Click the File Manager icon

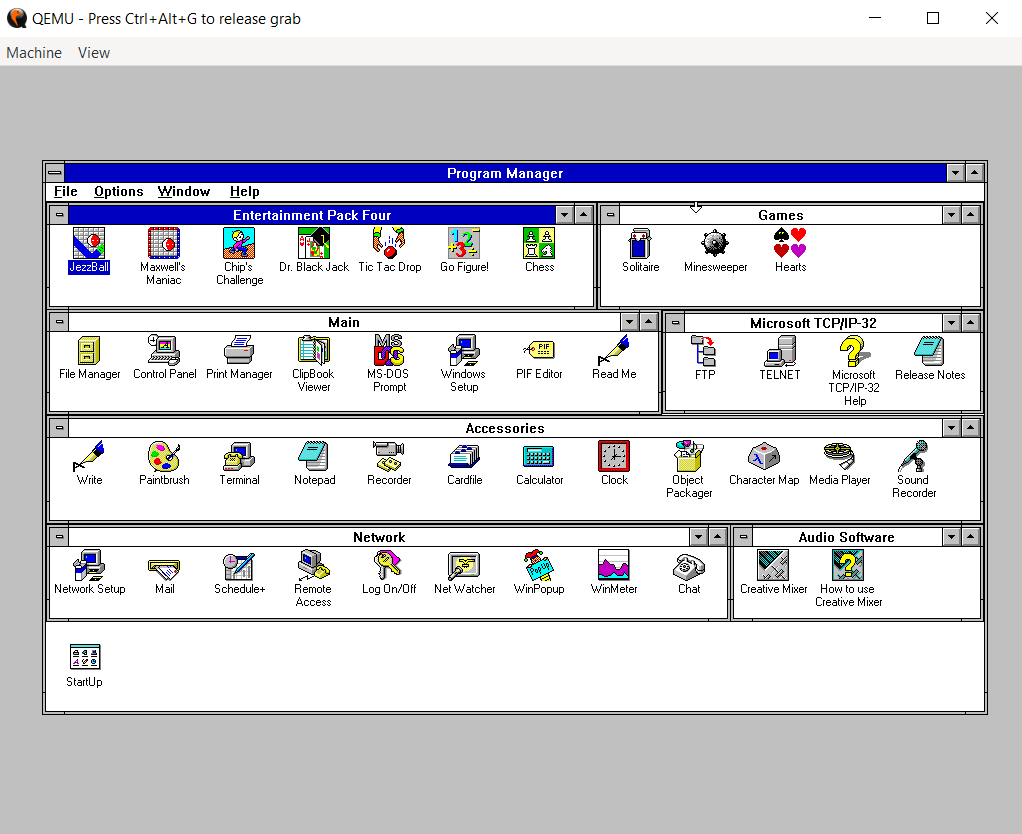coord(89,350)
